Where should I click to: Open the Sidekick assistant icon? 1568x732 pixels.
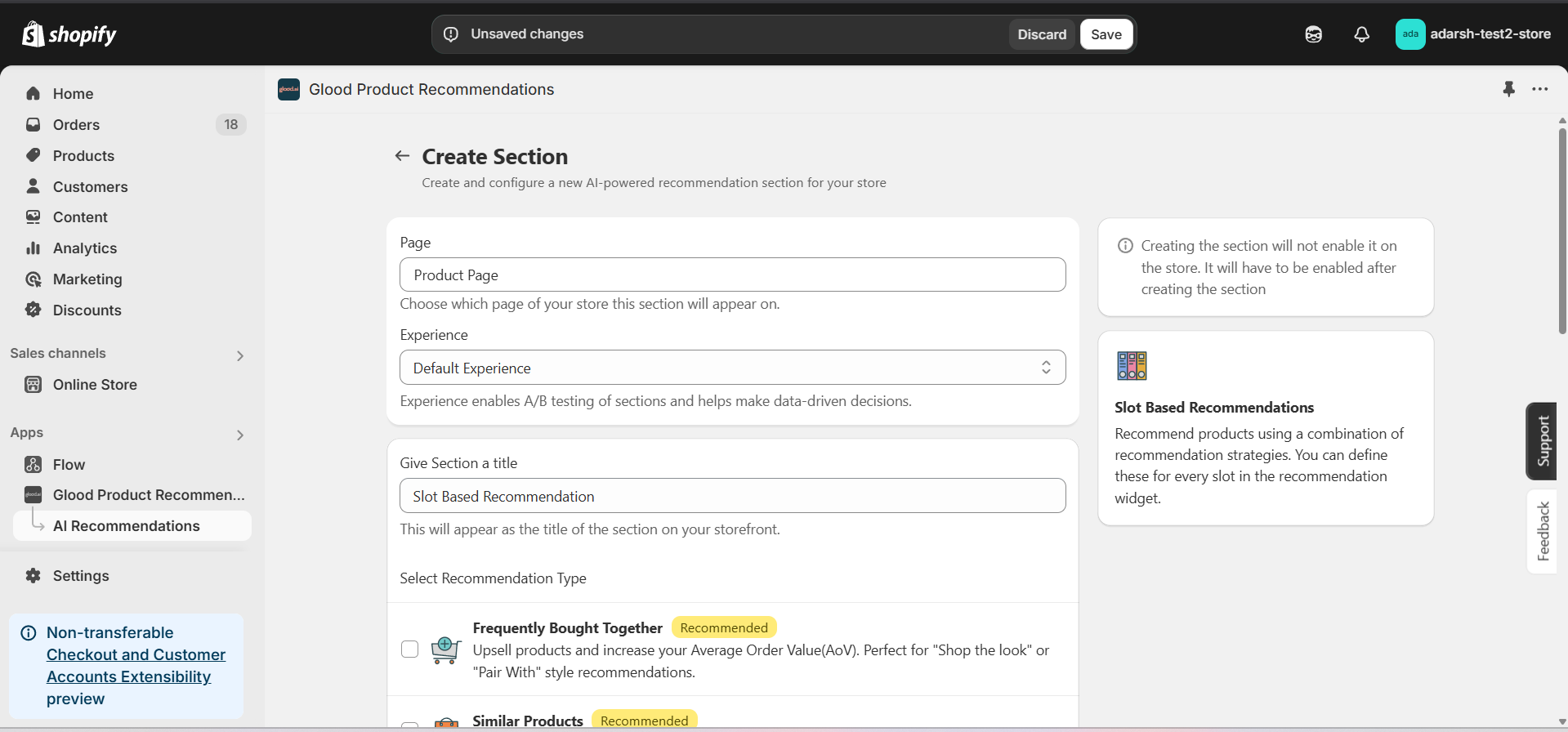click(x=1313, y=34)
